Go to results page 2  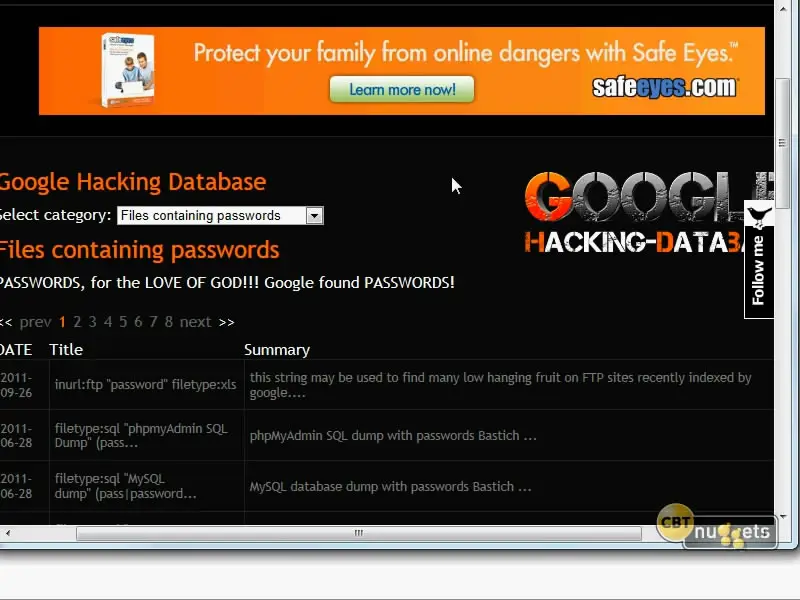coord(77,322)
